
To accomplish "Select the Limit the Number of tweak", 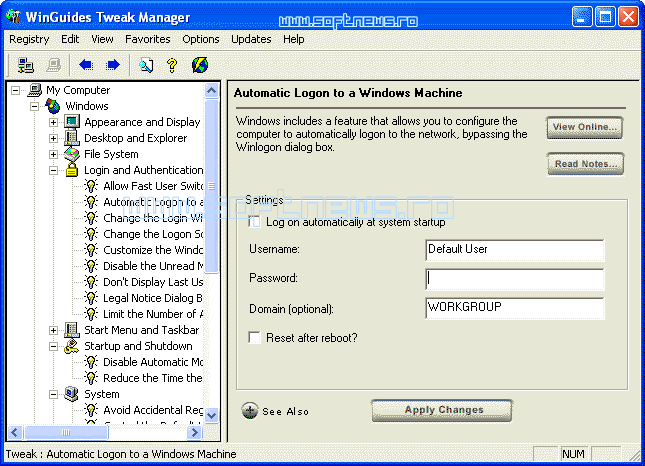I will pos(153,314).
